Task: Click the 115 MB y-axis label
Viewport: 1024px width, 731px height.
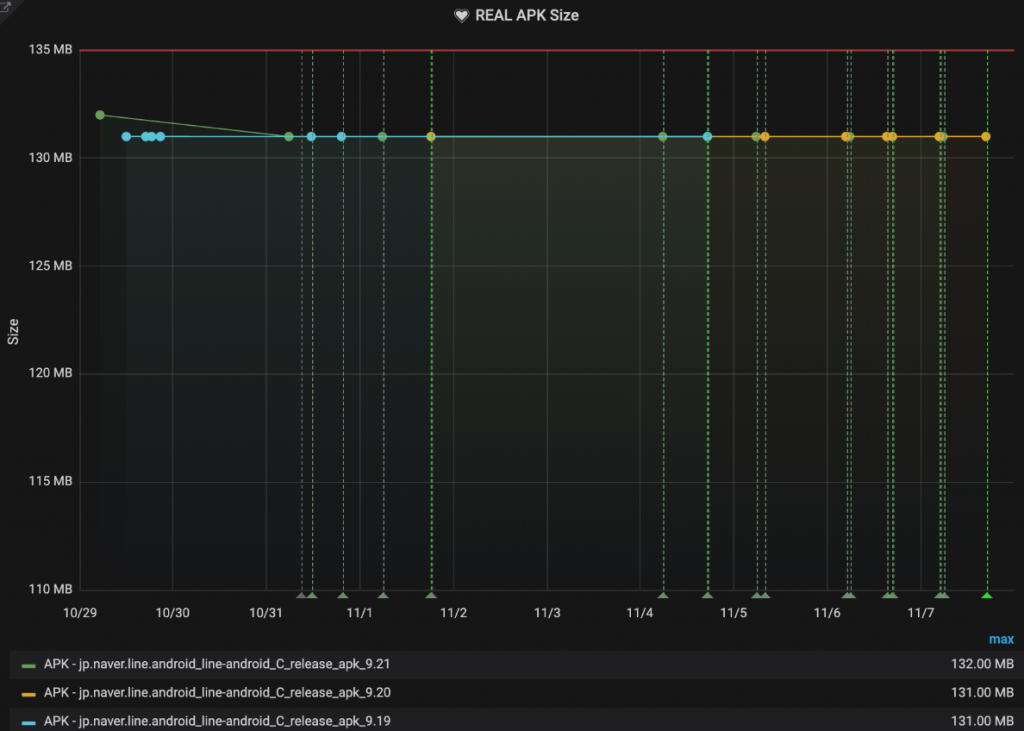Action: [50, 481]
